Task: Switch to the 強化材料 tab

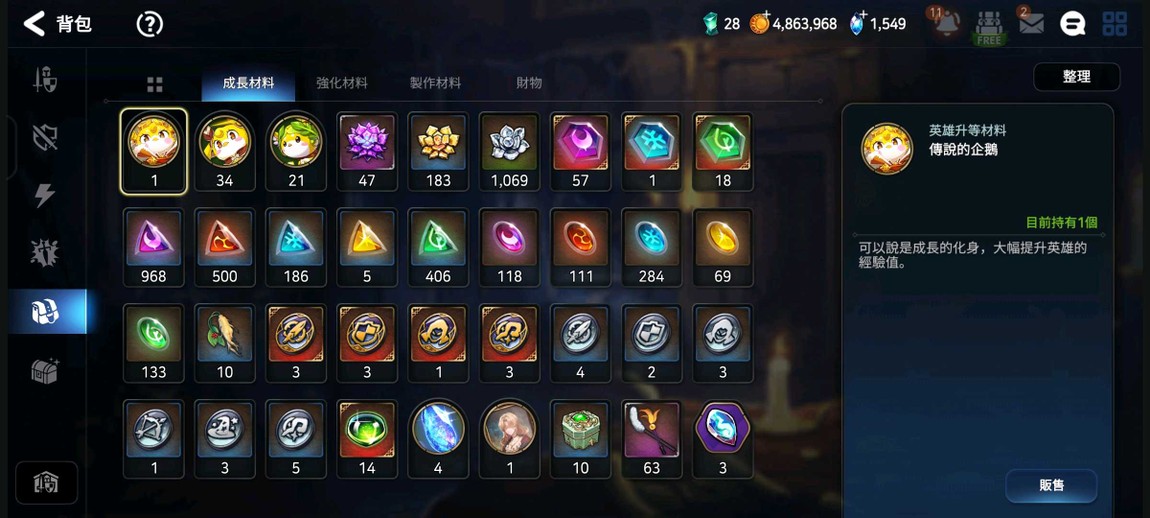Action: click(x=342, y=83)
